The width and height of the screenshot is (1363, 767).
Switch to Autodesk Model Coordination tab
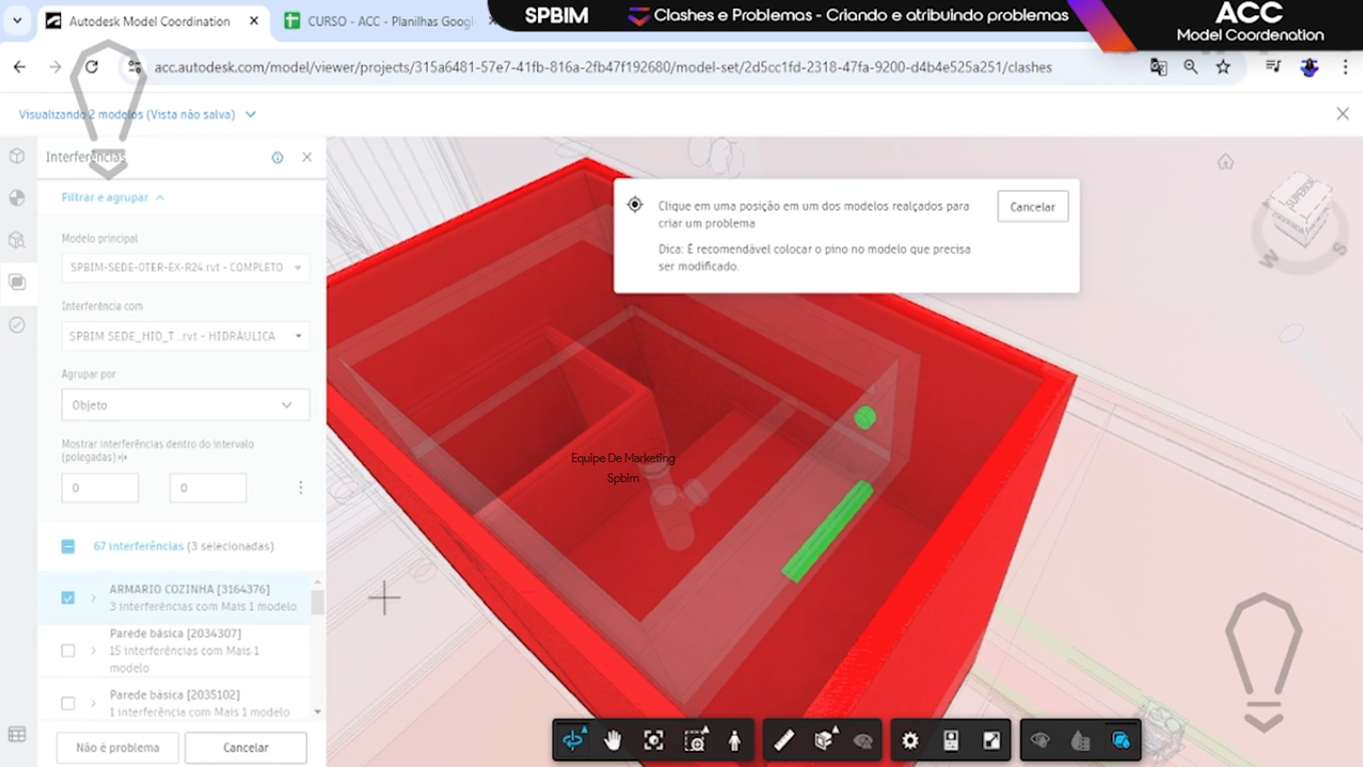pos(149,21)
